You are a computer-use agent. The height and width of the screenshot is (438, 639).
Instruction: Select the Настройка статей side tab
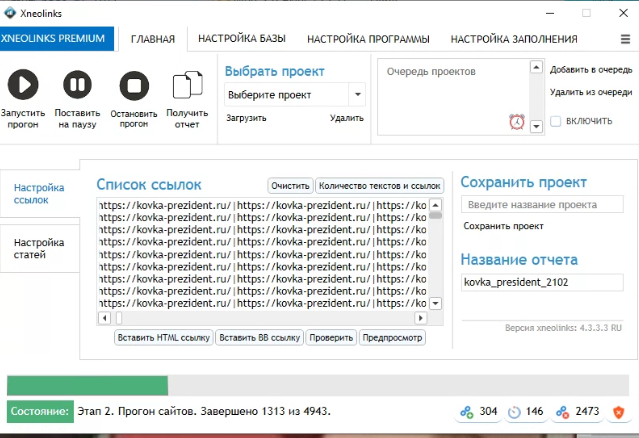pyautogui.click(x=39, y=249)
